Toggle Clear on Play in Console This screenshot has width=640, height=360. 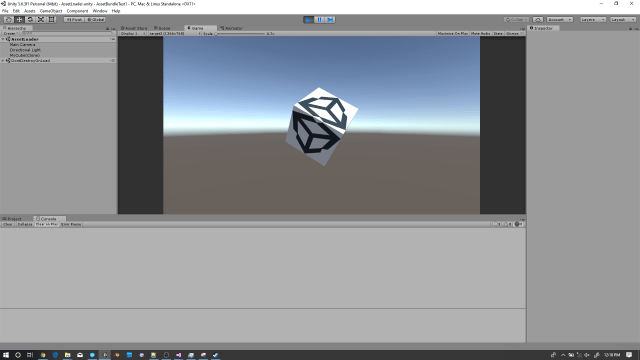[47, 224]
